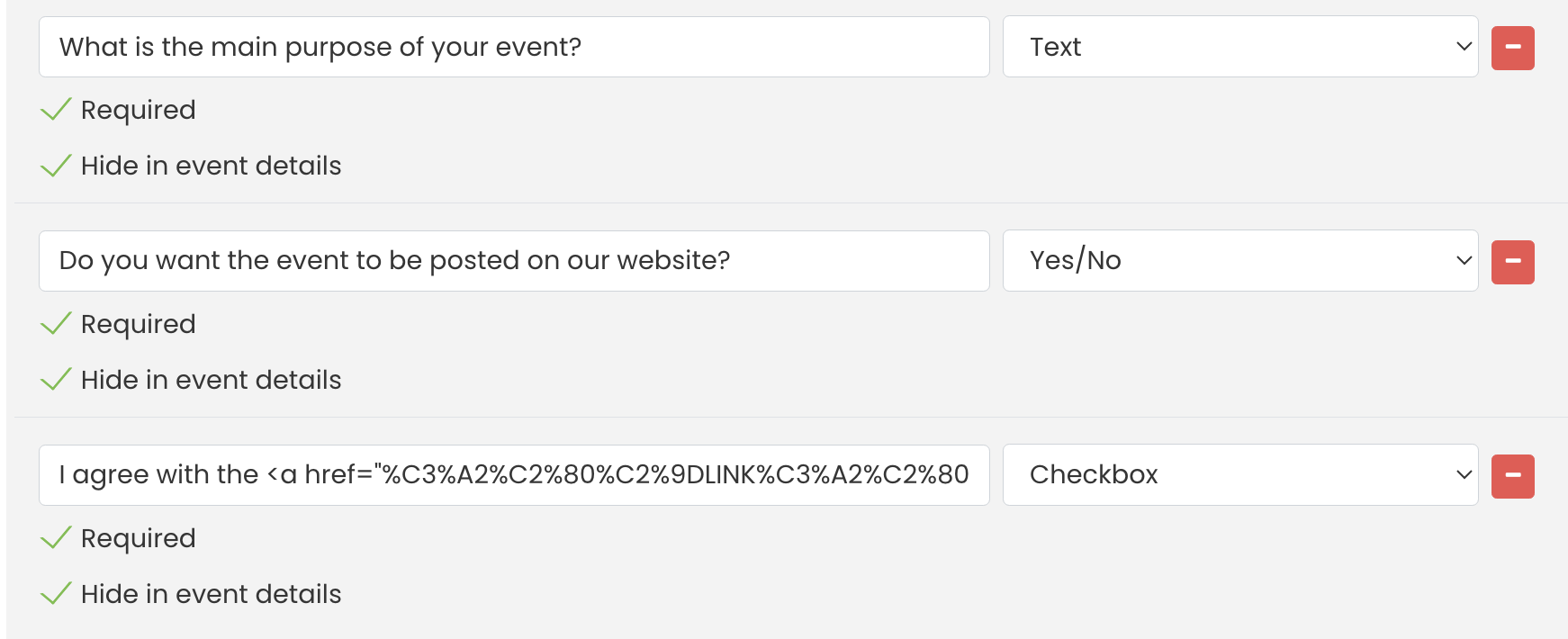Delete the website posting question via red minus
This screenshot has width=1568, height=639.
click(x=1512, y=262)
